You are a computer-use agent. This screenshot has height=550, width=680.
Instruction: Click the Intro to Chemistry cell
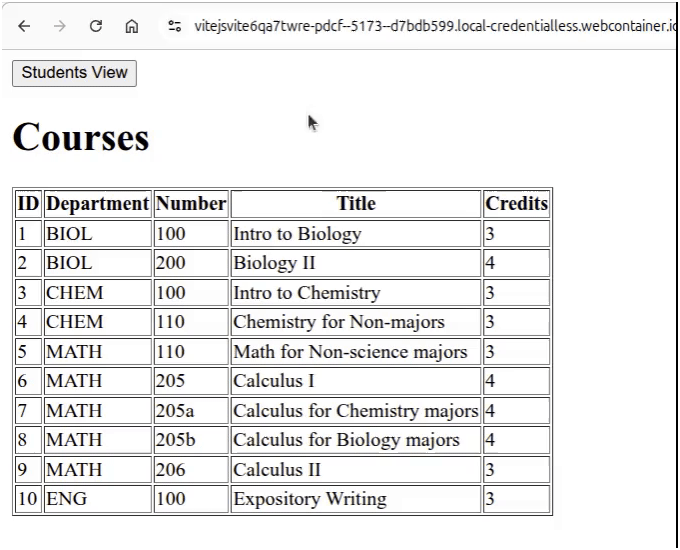tap(306, 293)
